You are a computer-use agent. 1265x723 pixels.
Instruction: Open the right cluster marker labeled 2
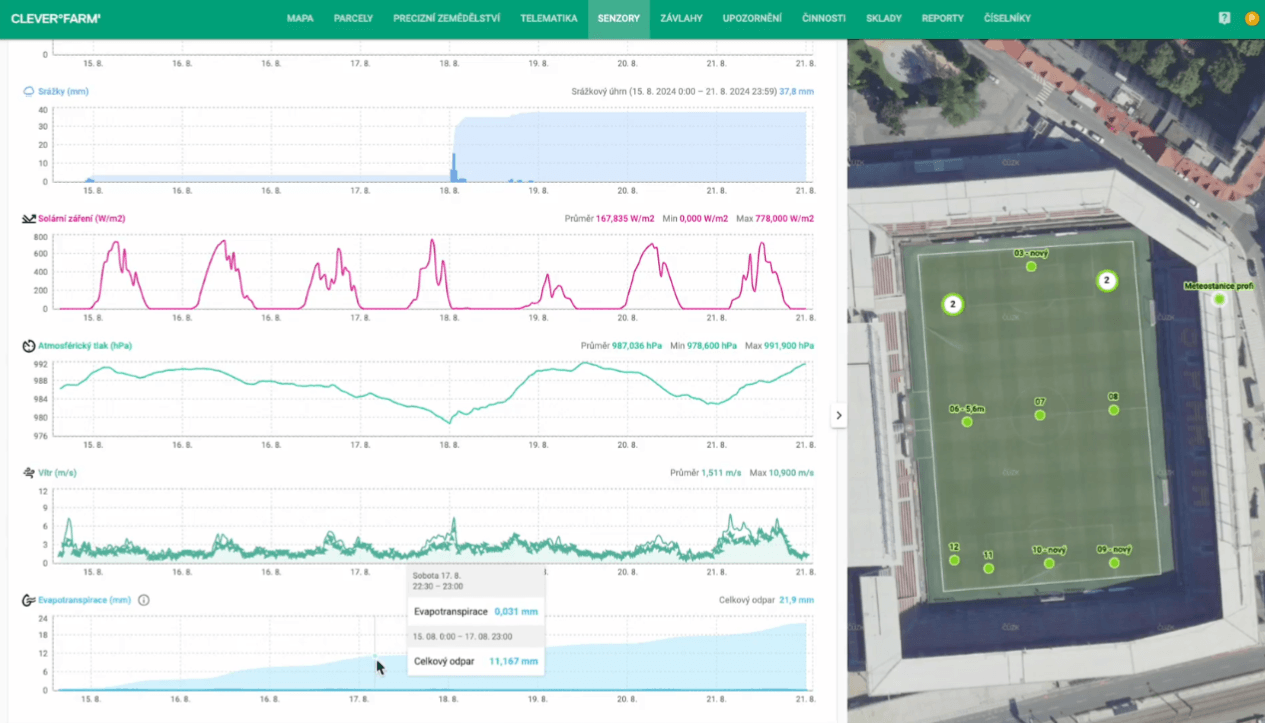point(1106,281)
